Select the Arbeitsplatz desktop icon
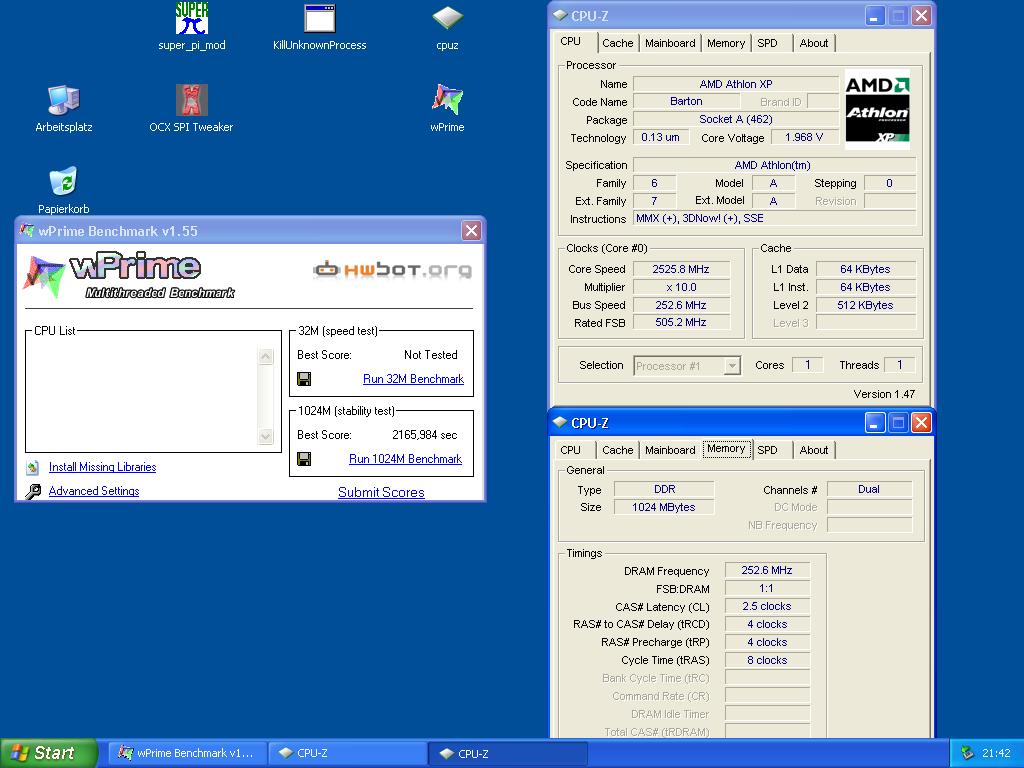This screenshot has height=768, width=1024. 63,101
